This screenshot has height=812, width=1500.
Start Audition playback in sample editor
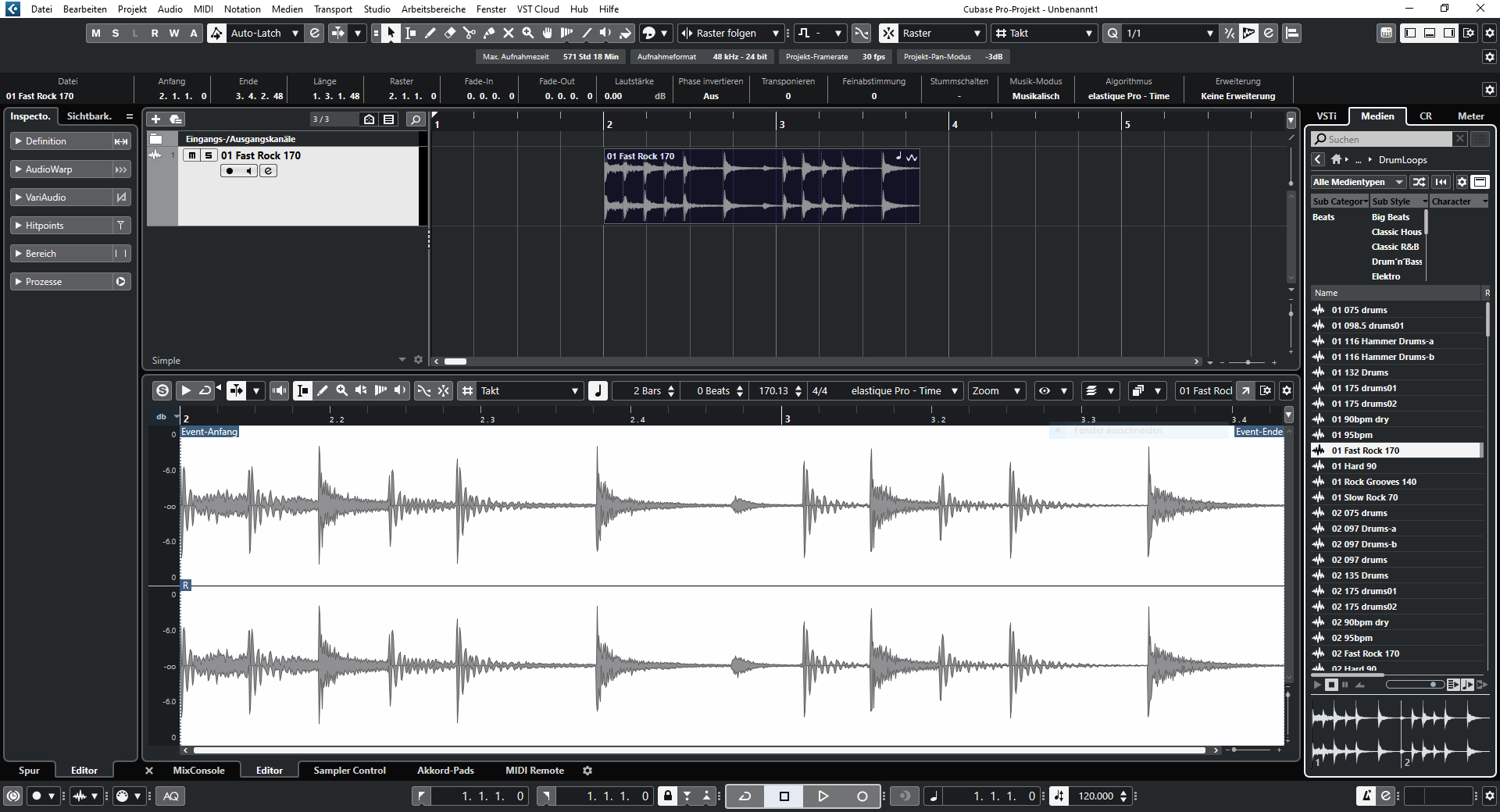pos(186,390)
